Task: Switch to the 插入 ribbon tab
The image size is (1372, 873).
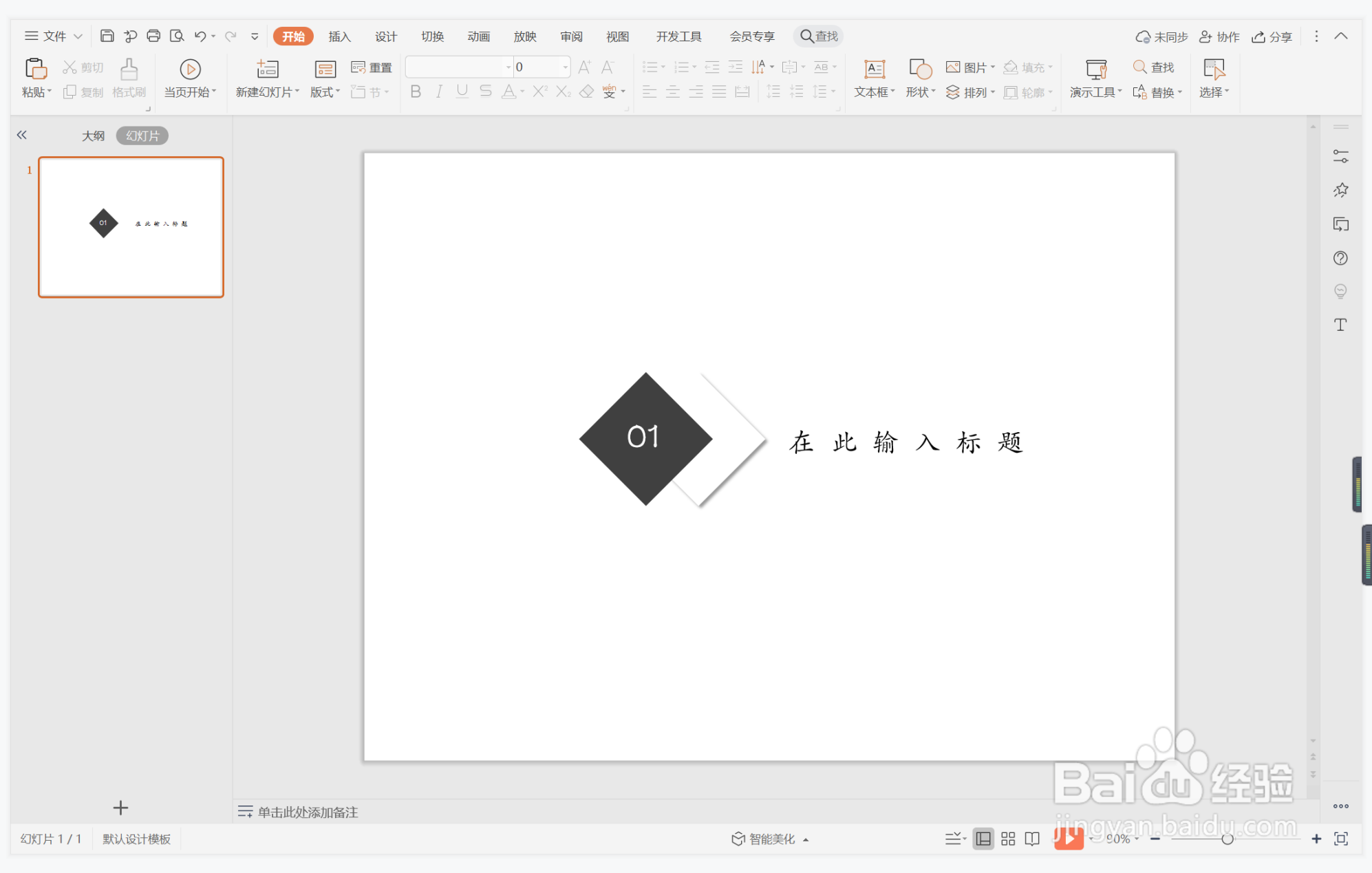Action: (339, 36)
